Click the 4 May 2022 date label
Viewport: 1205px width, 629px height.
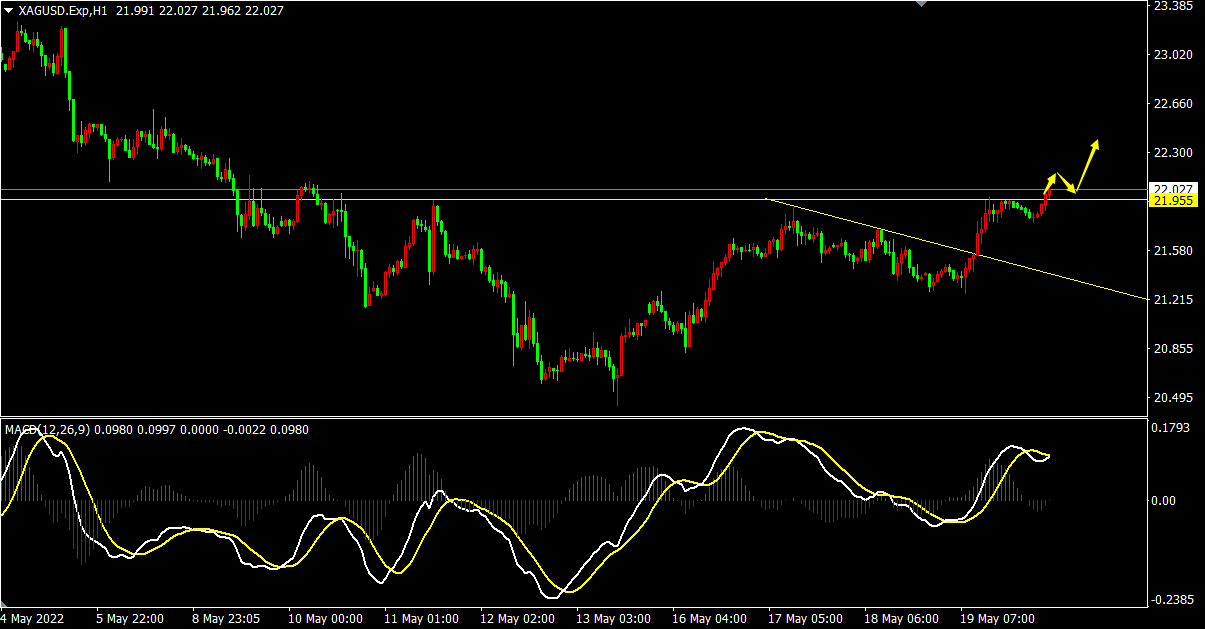(33, 619)
